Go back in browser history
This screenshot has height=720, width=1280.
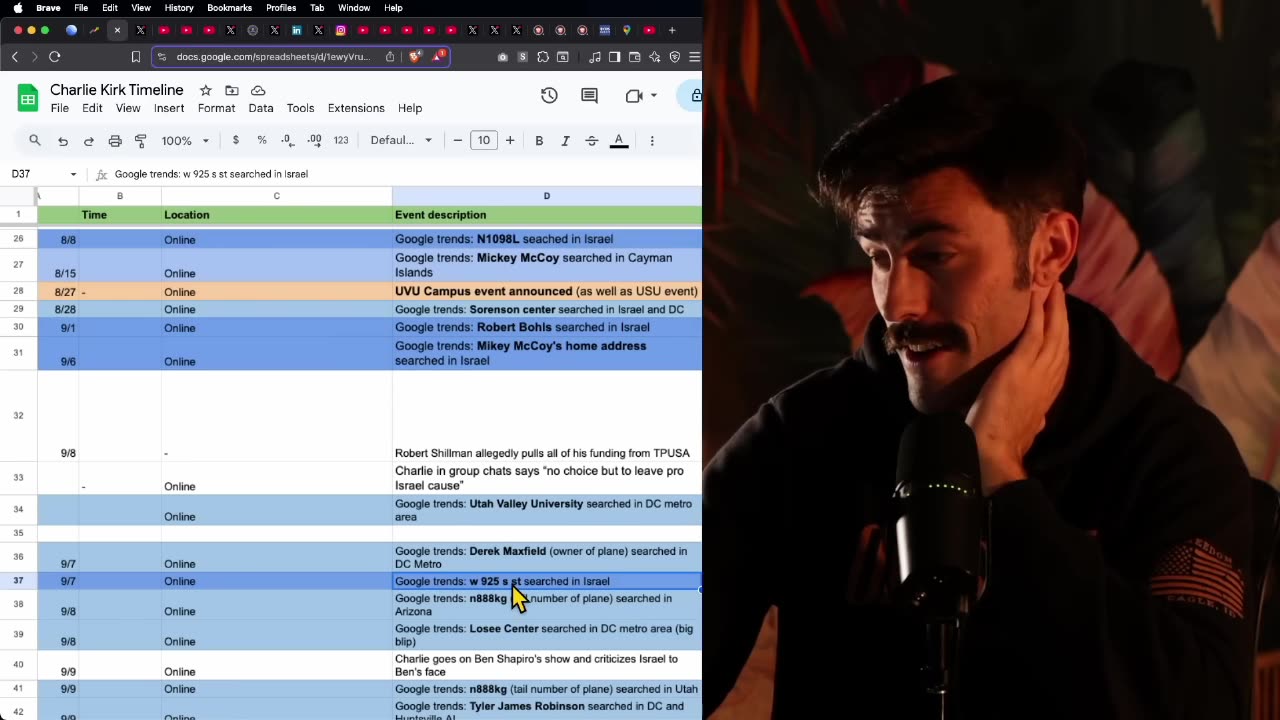[x=15, y=57]
